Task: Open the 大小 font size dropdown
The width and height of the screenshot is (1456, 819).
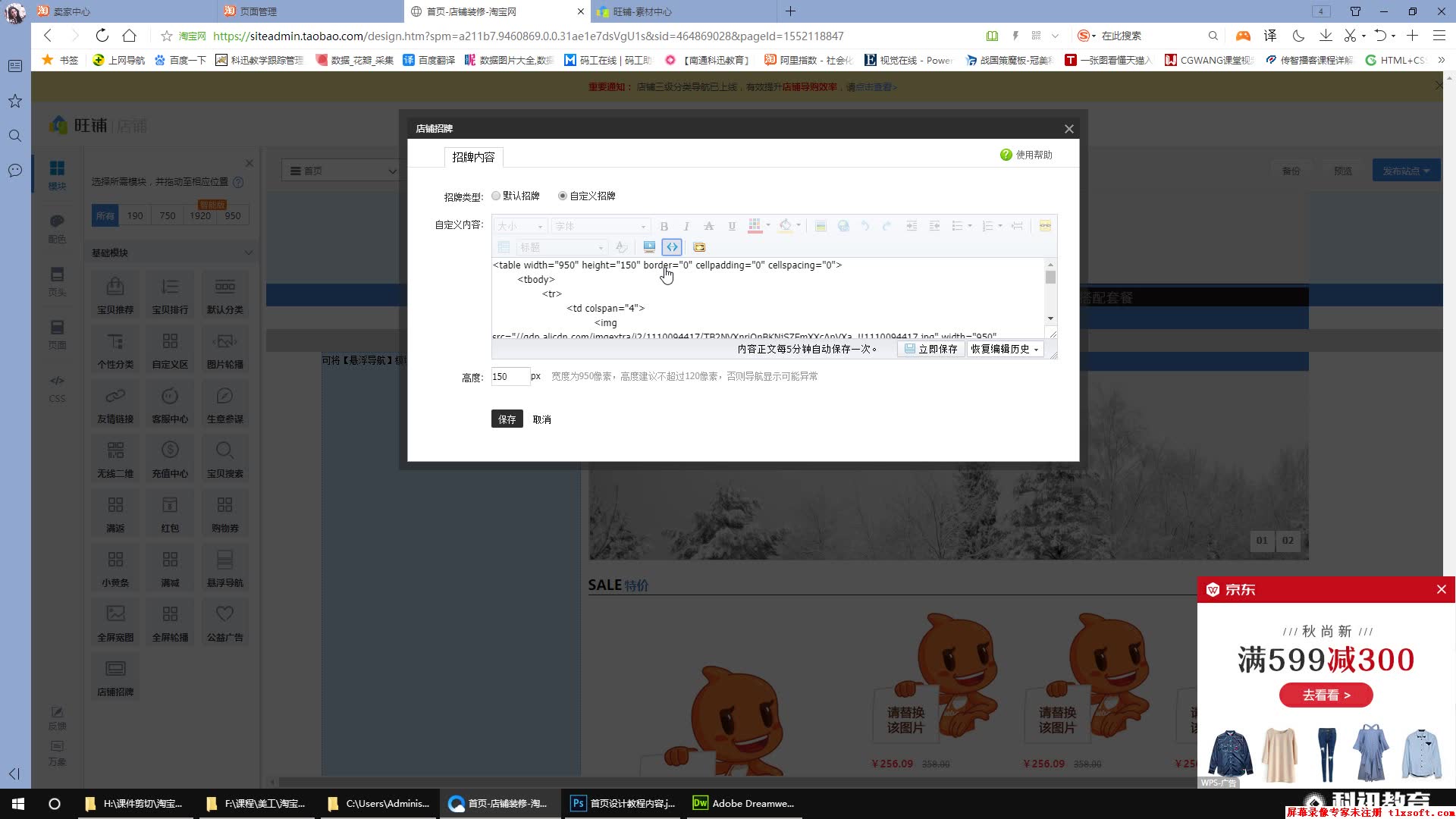Action: (520, 226)
